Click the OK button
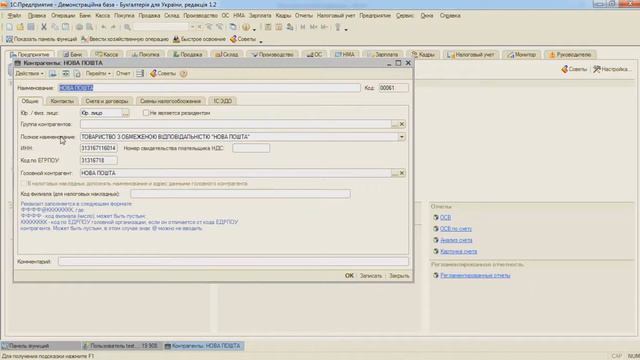Viewport: 640px width, 360px height. 349,276
